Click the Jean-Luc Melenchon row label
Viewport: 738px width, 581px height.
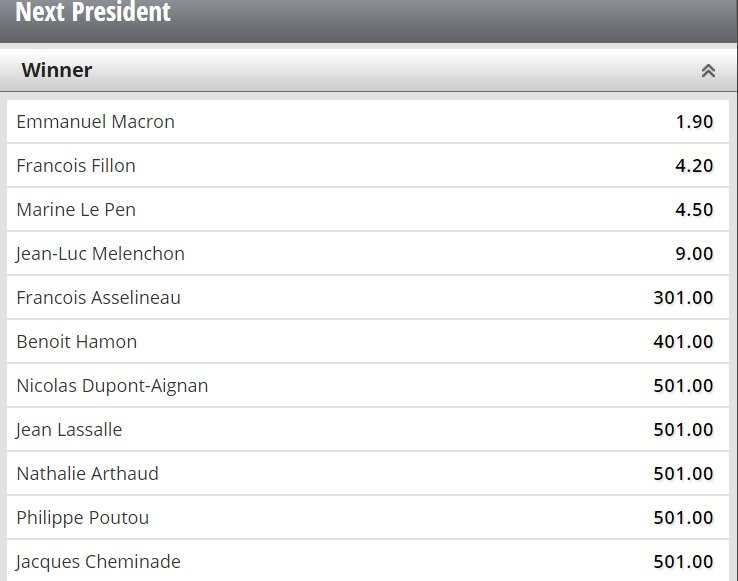click(x=101, y=254)
